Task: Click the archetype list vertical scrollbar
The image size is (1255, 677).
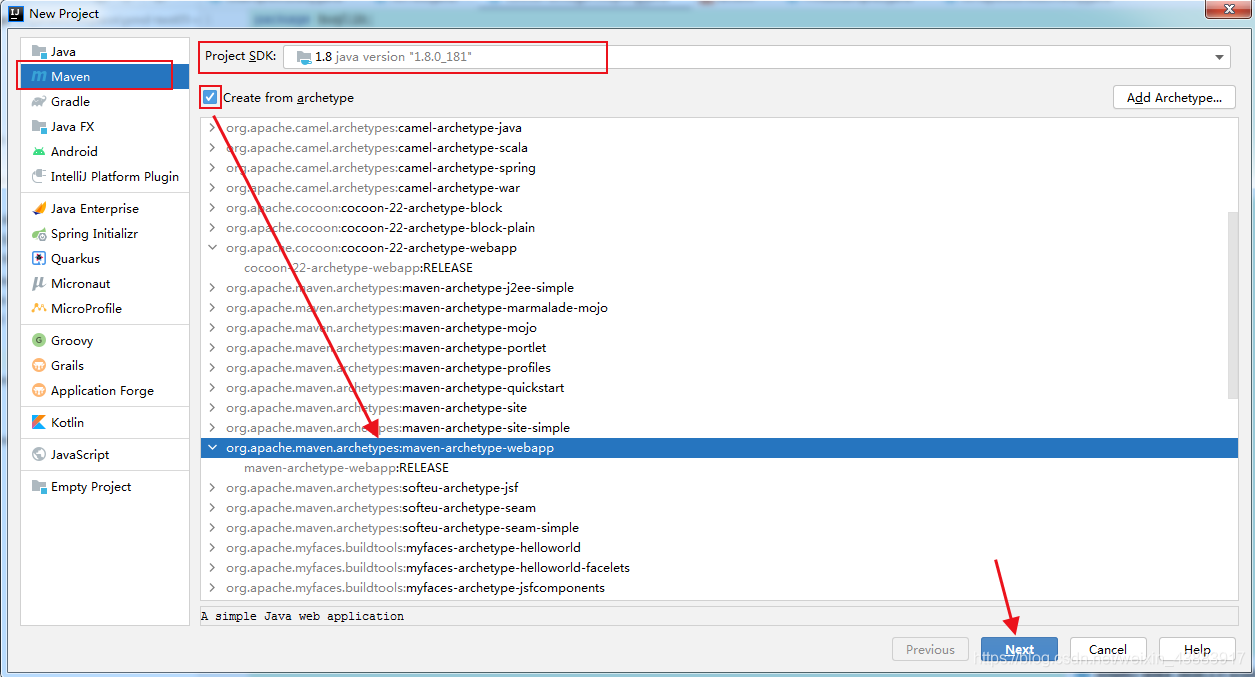Action: point(1232,305)
